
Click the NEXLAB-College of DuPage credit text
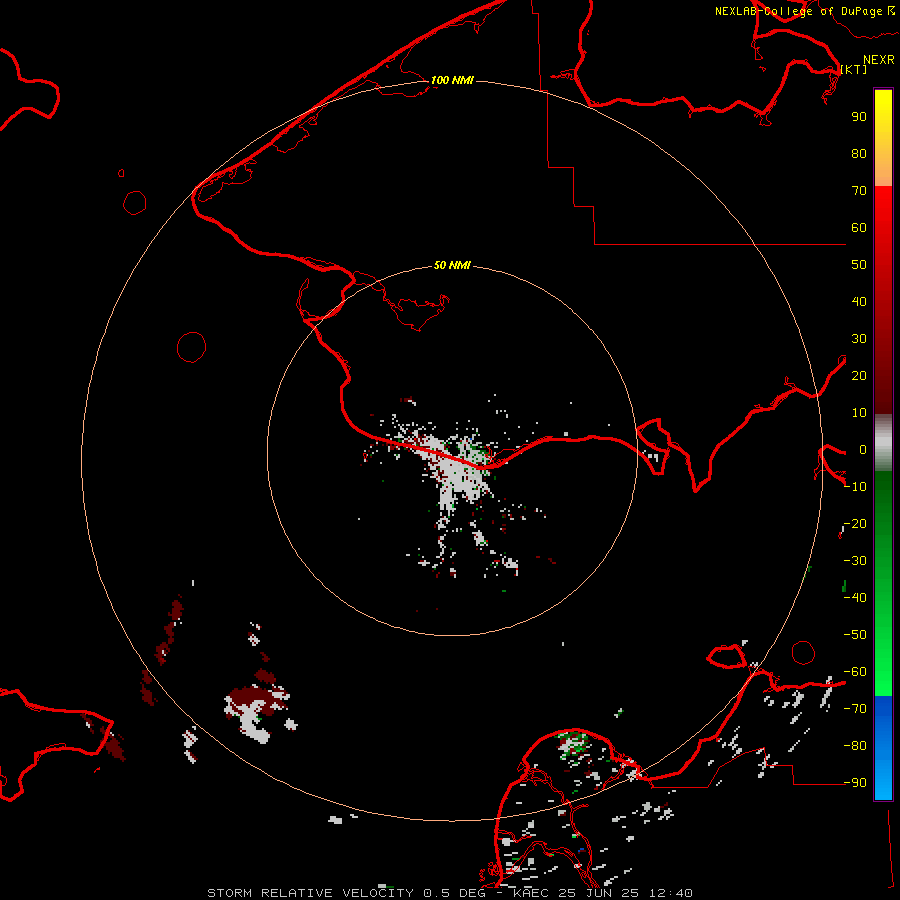pyautogui.click(x=798, y=11)
